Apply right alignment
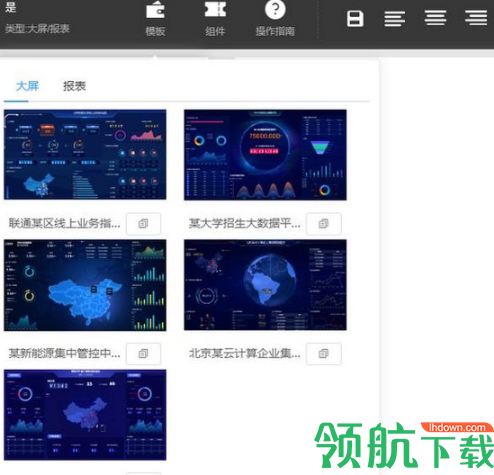This screenshot has height=475, width=494. [x=476, y=18]
